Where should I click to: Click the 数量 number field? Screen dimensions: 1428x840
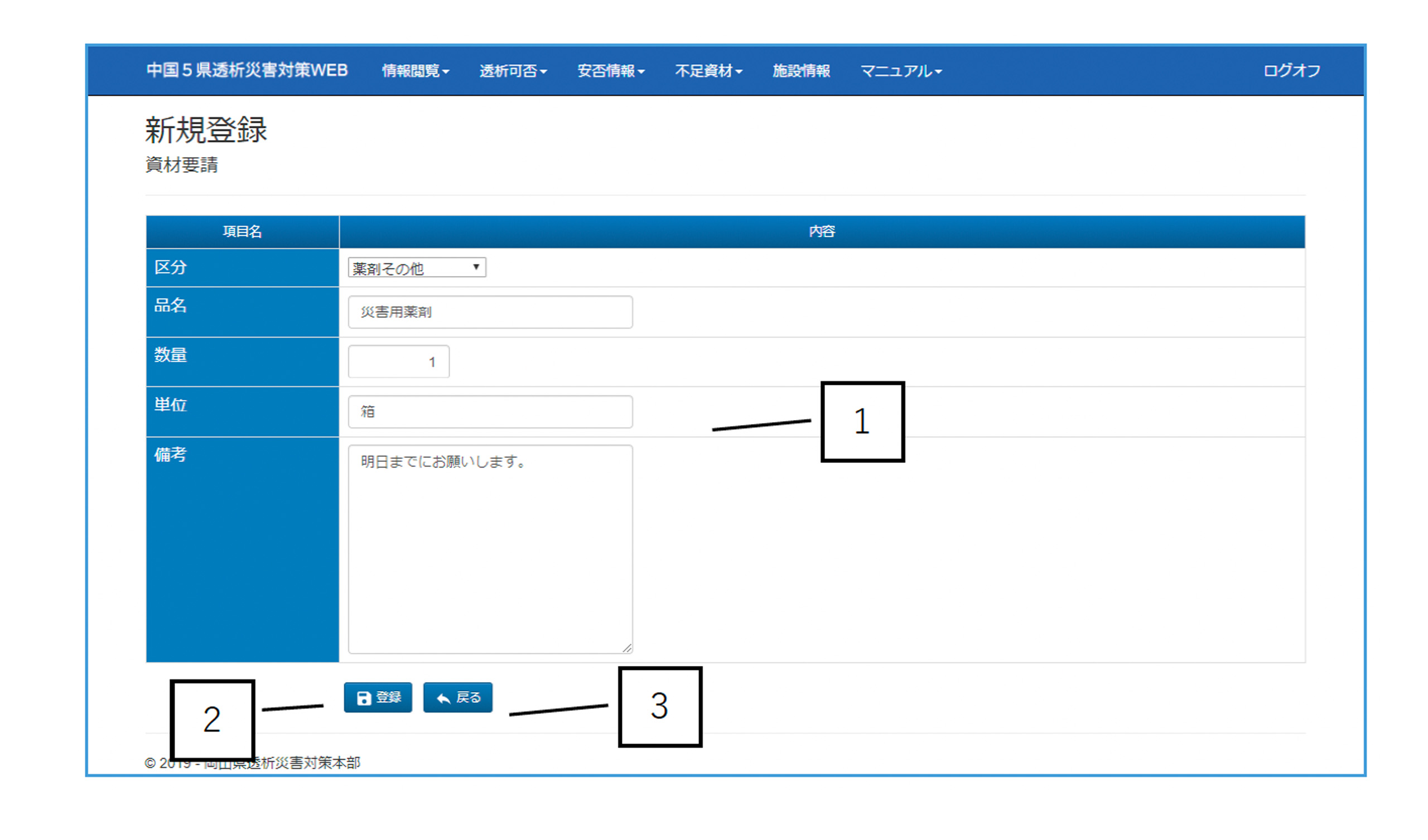pos(398,361)
